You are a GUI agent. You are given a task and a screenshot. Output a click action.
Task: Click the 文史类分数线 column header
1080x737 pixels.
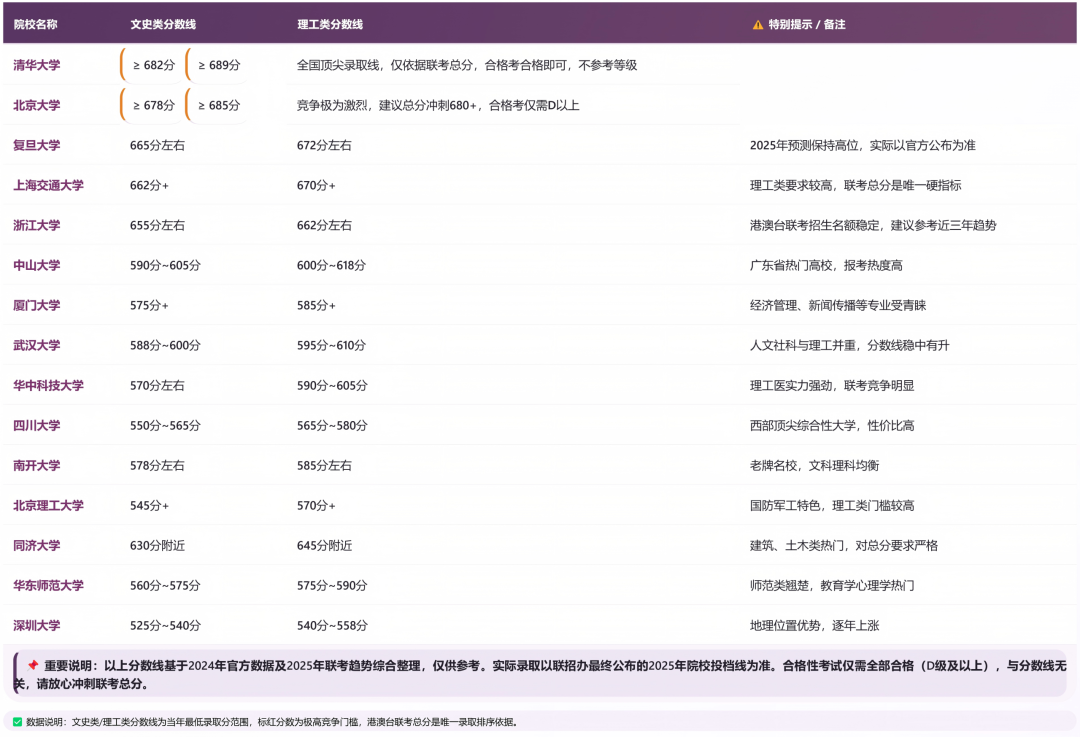163,24
